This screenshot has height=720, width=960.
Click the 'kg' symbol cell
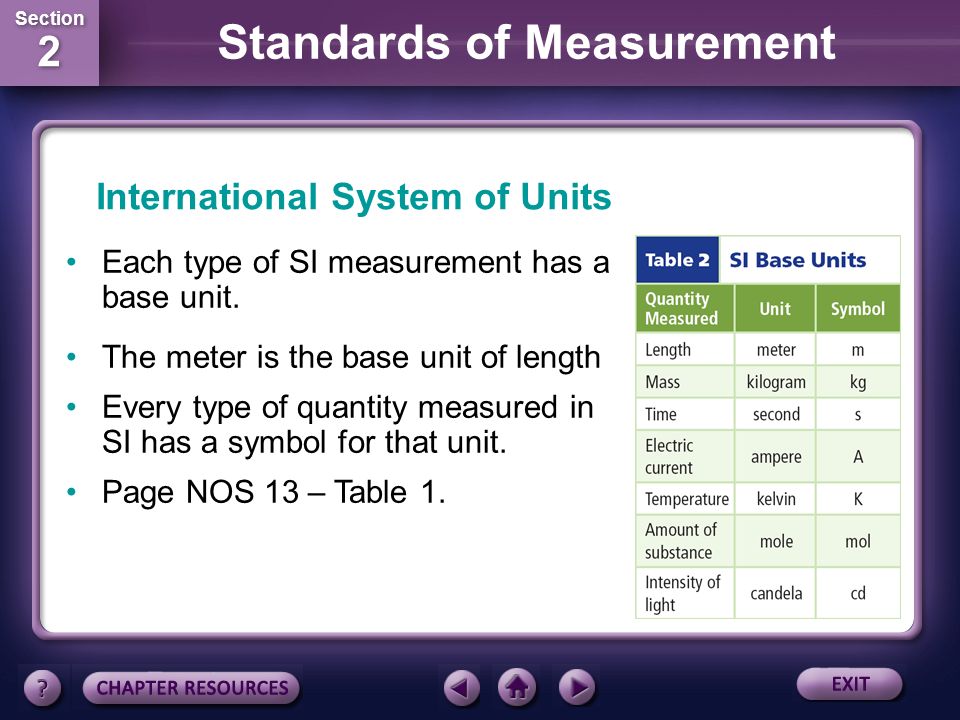858,382
